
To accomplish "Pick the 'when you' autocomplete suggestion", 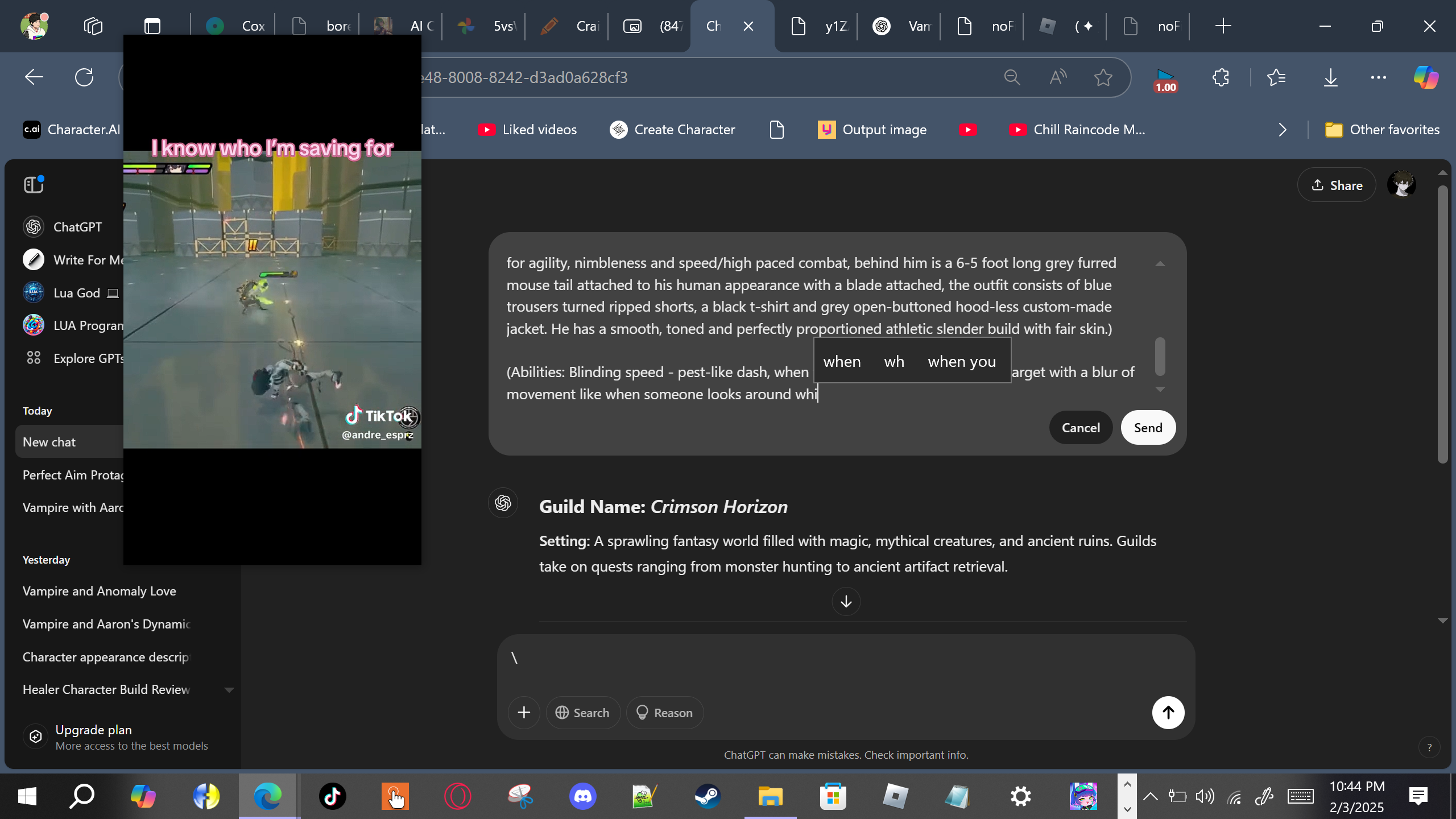I will (x=962, y=362).
